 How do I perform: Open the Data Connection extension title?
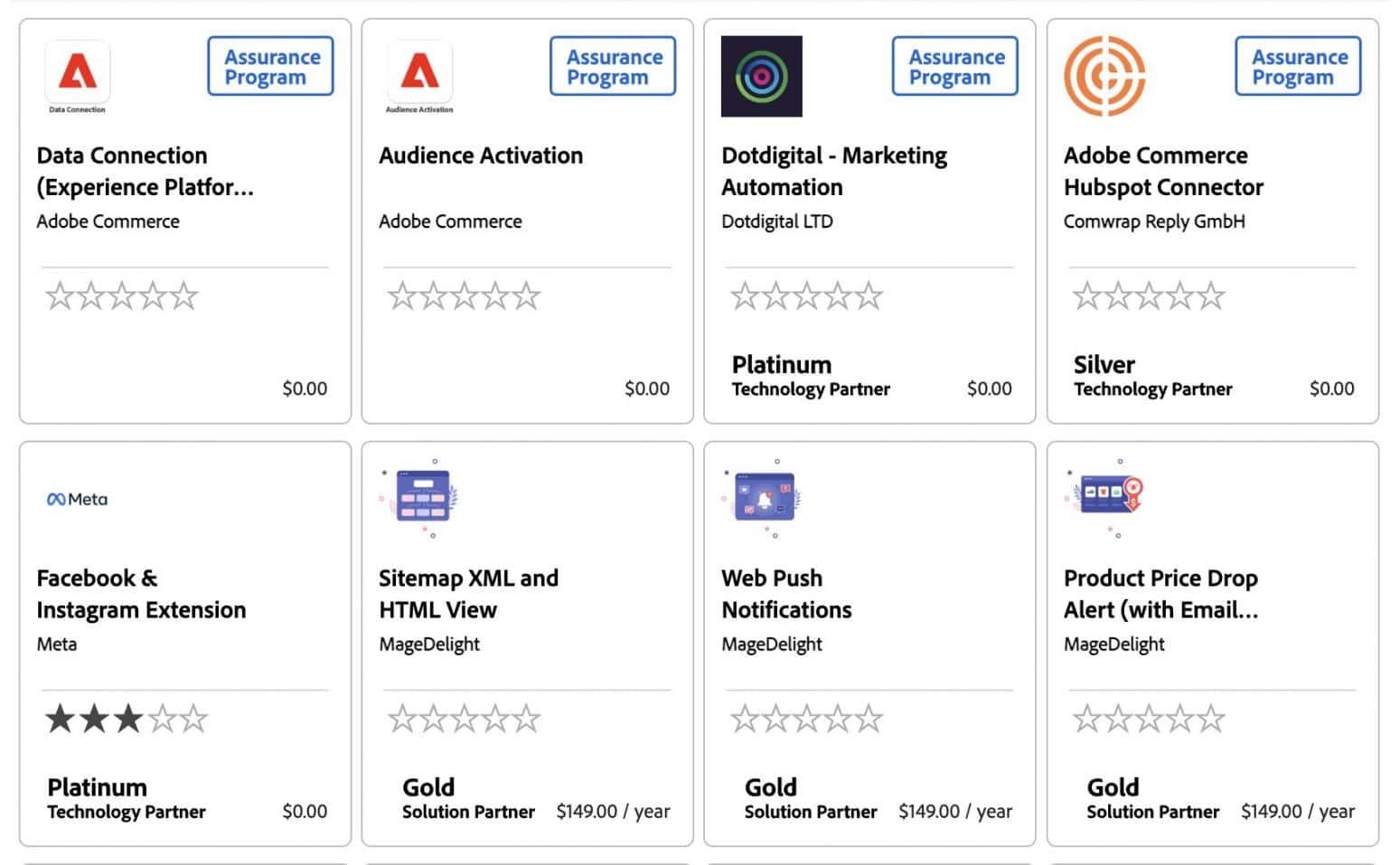(145, 171)
